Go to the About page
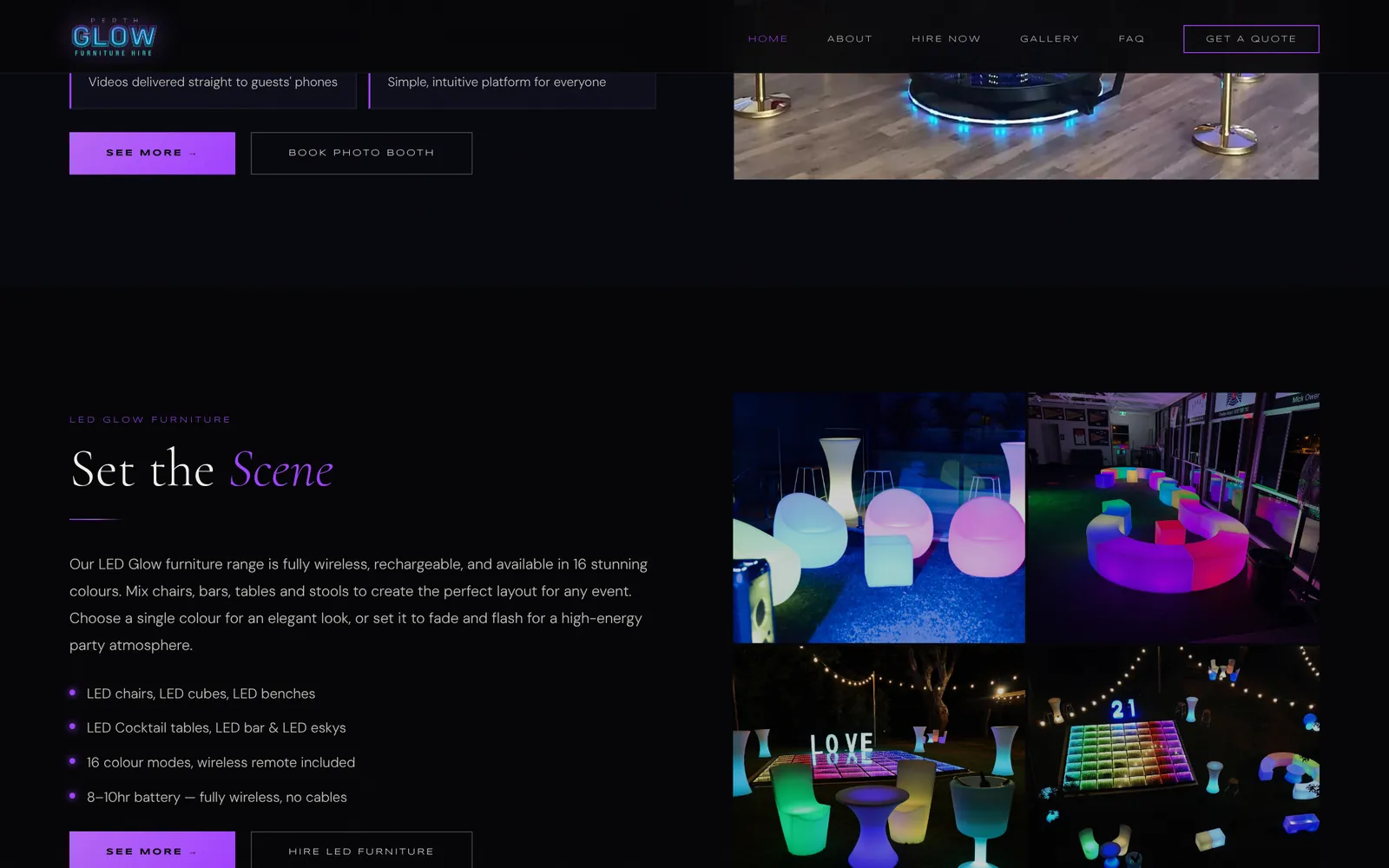1389x868 pixels. tap(849, 39)
